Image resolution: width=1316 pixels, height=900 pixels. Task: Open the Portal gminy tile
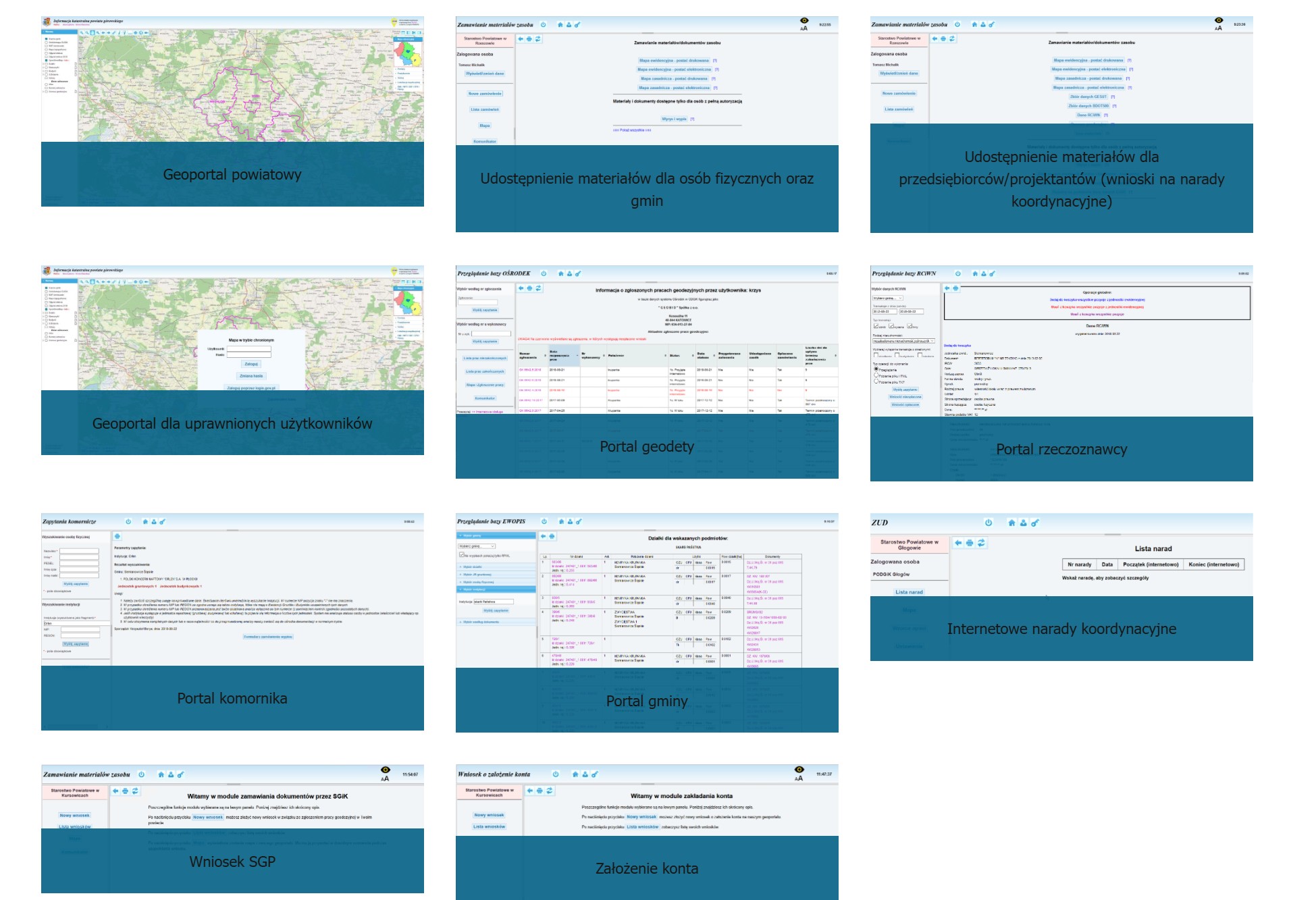(x=647, y=701)
